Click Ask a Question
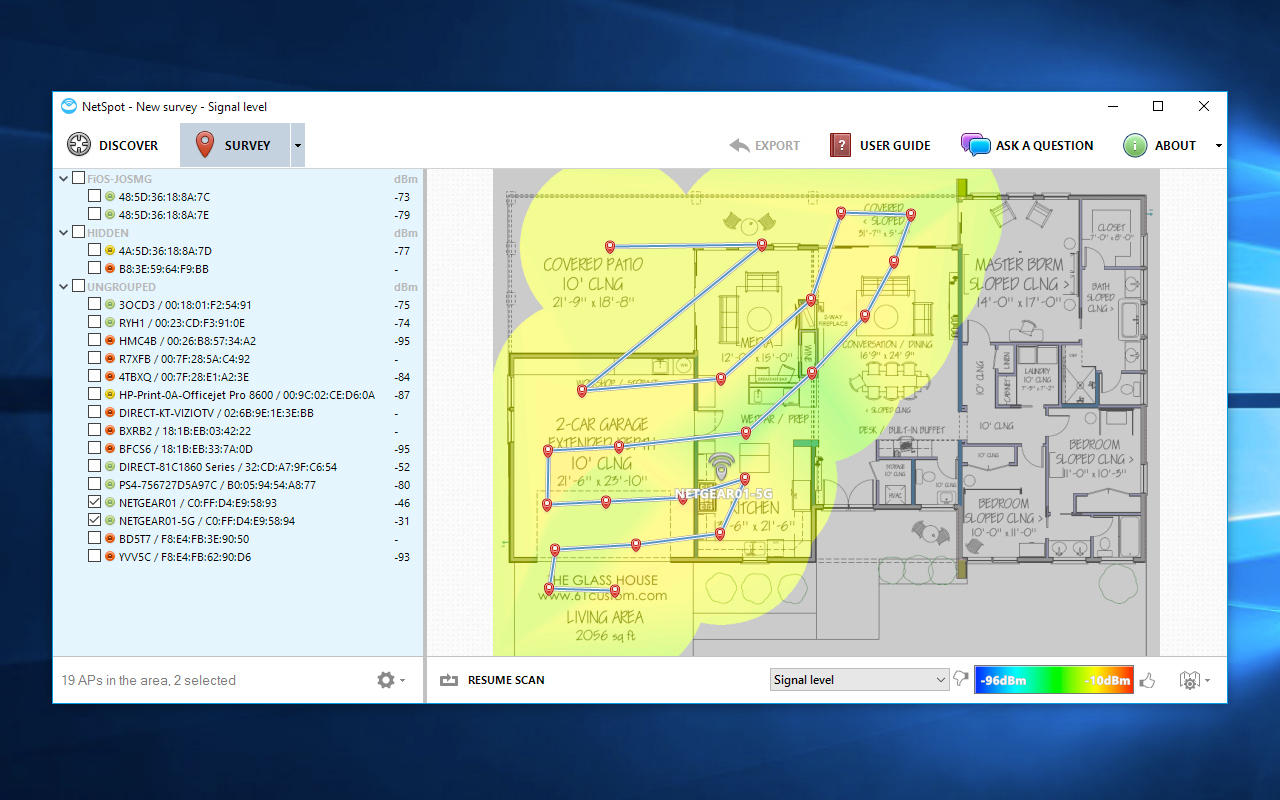 [x=1028, y=145]
